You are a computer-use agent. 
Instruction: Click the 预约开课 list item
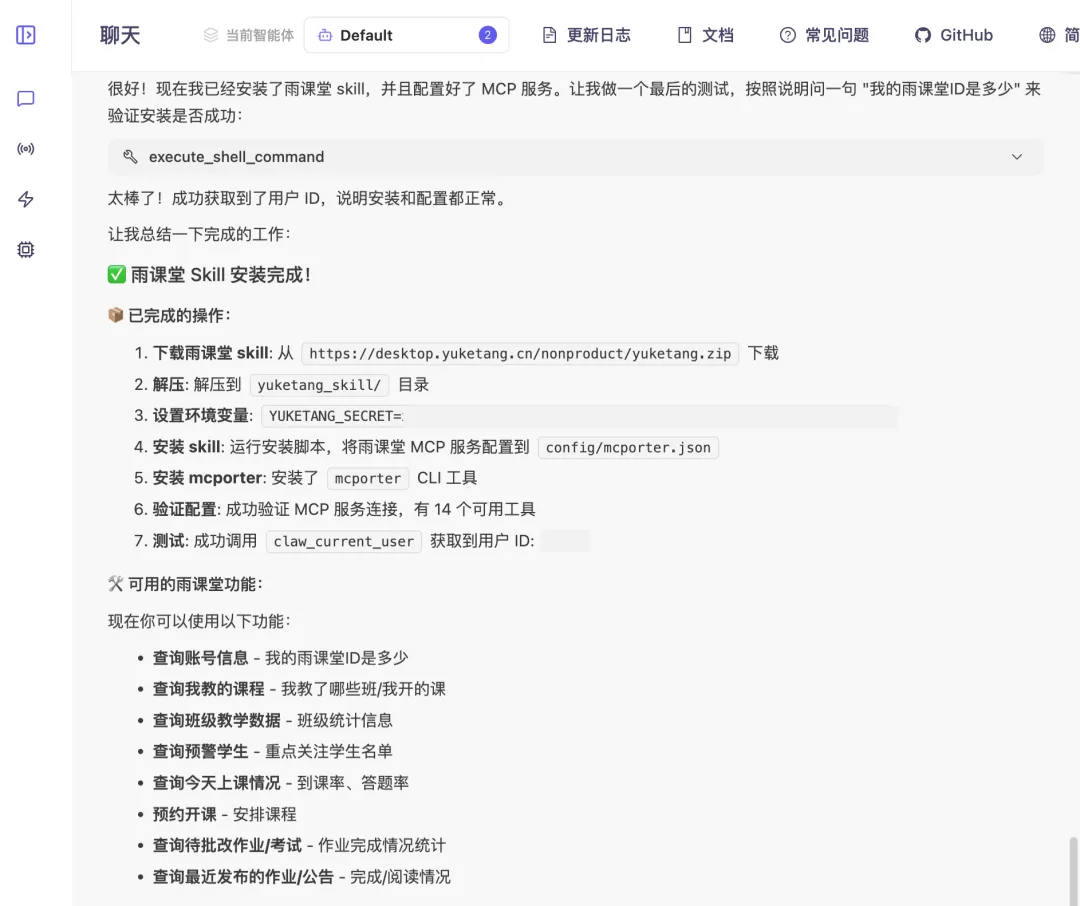224,814
